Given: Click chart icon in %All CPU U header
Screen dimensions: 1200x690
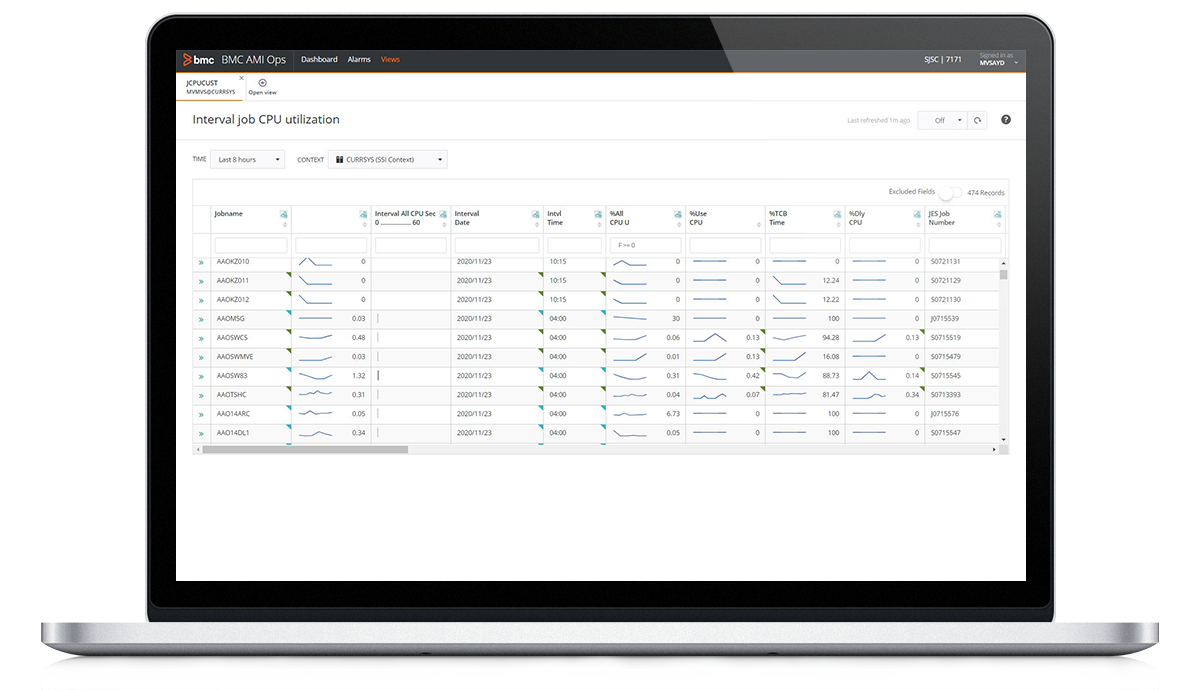Looking at the screenshot, I should (x=678, y=214).
